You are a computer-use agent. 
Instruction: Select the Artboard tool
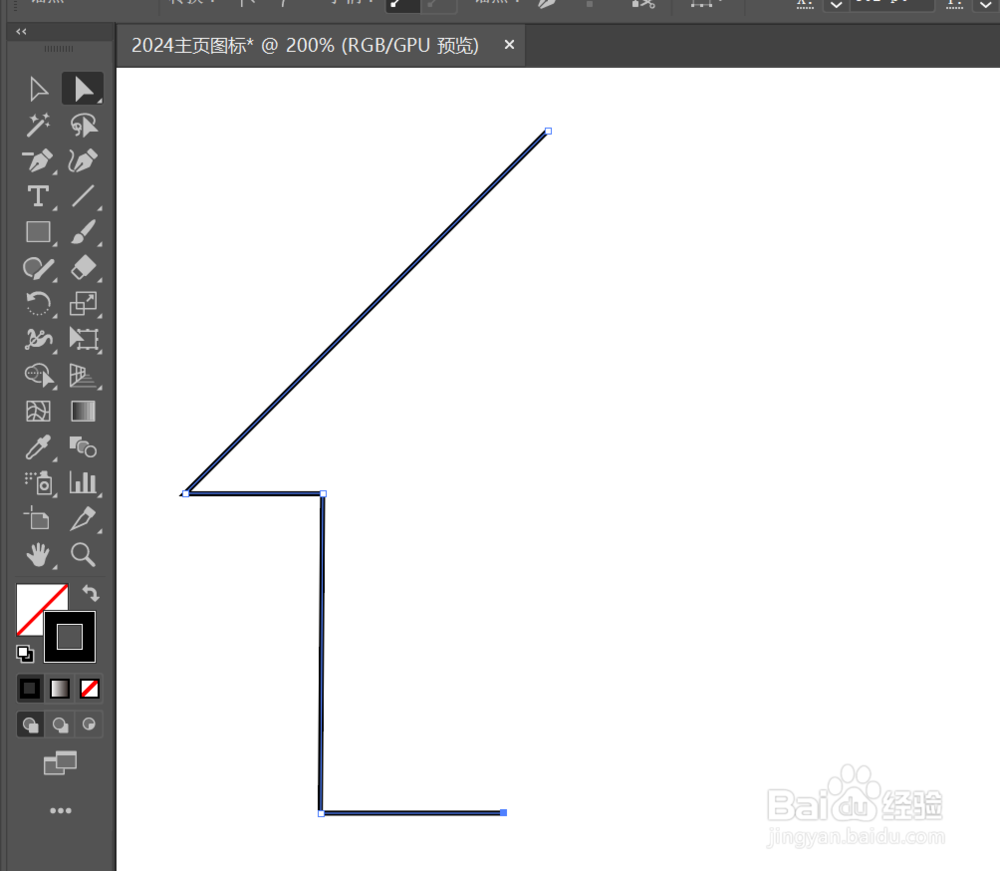coord(37,518)
